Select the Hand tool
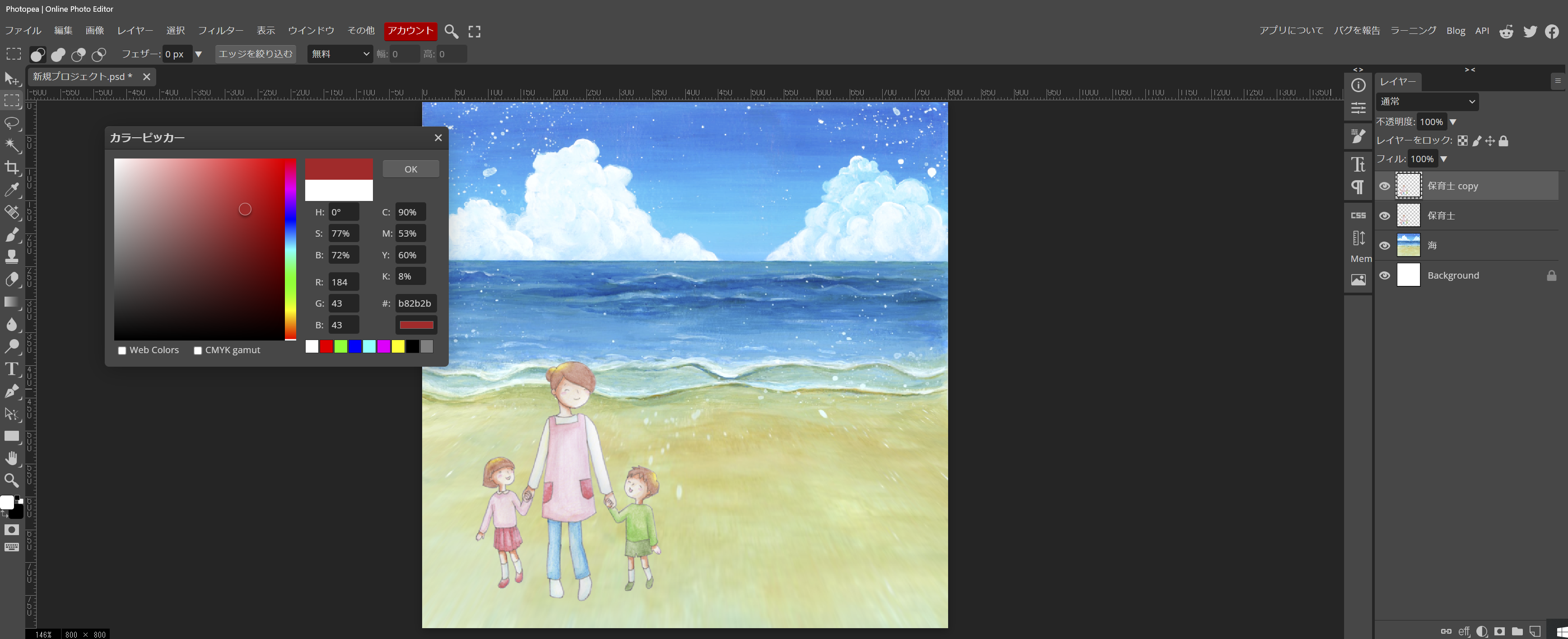Viewport: 1568px width, 639px height. 12,458
